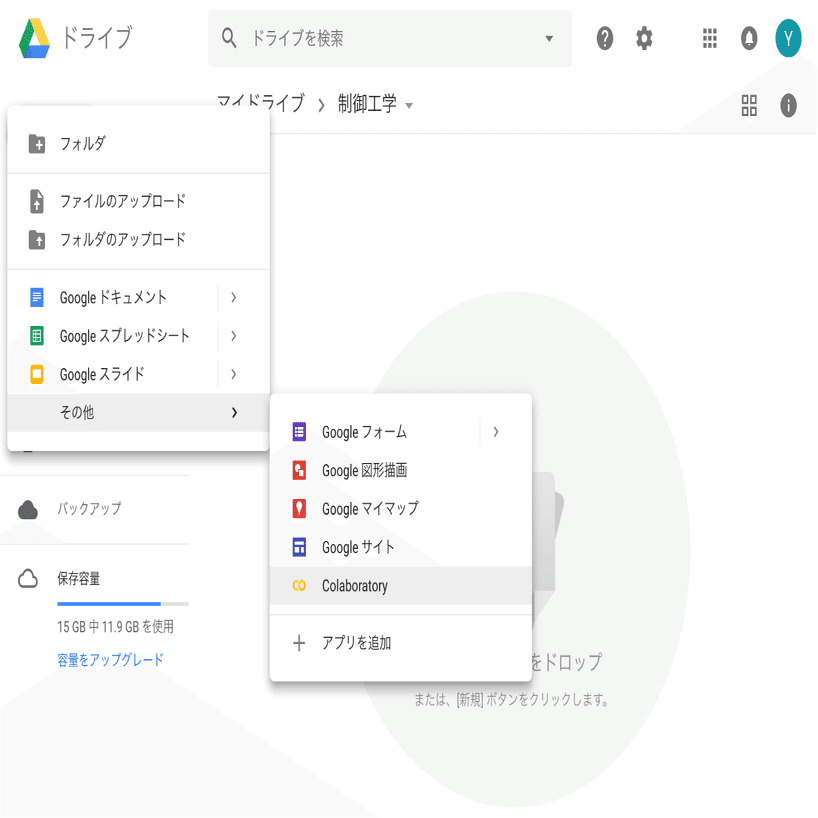The image size is (818, 818).
Task: Show details info icon
Action: pyautogui.click(x=788, y=105)
